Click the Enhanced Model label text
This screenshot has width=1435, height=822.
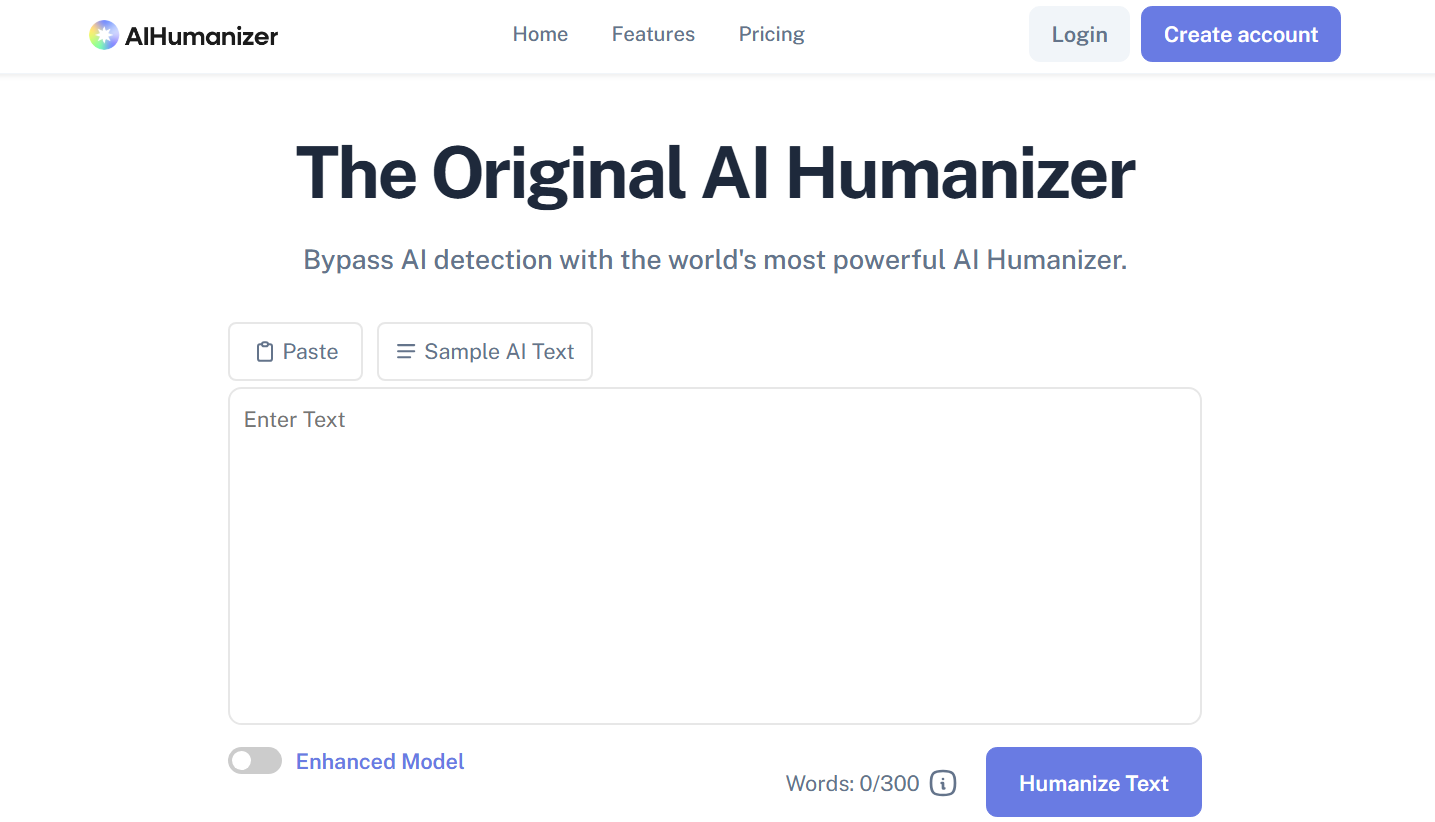(379, 761)
